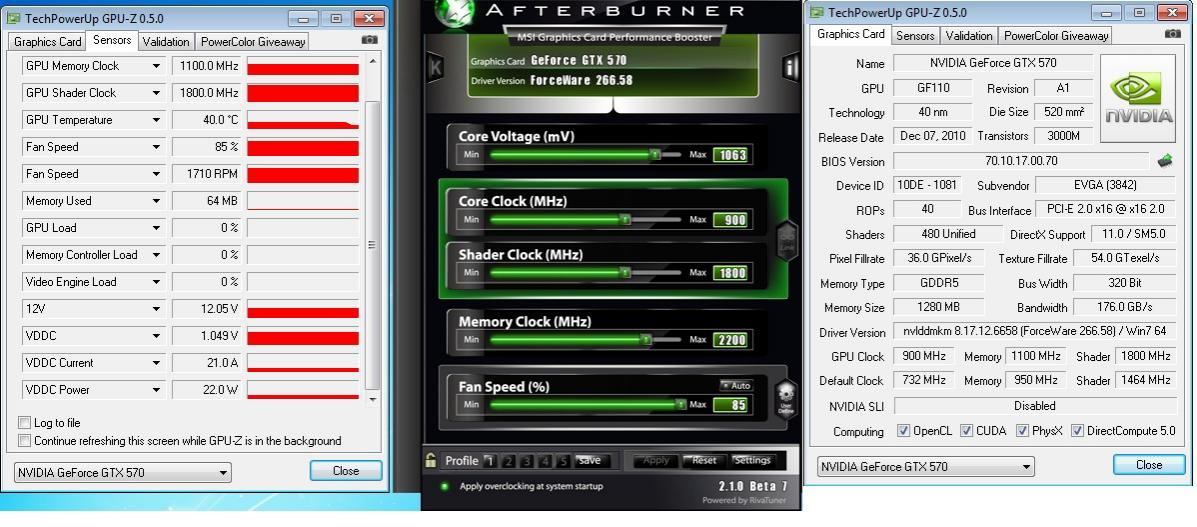Screen dimensions: 1197x527
Task: Open the VDDC Current sensor dropdown
Action: 156,363
